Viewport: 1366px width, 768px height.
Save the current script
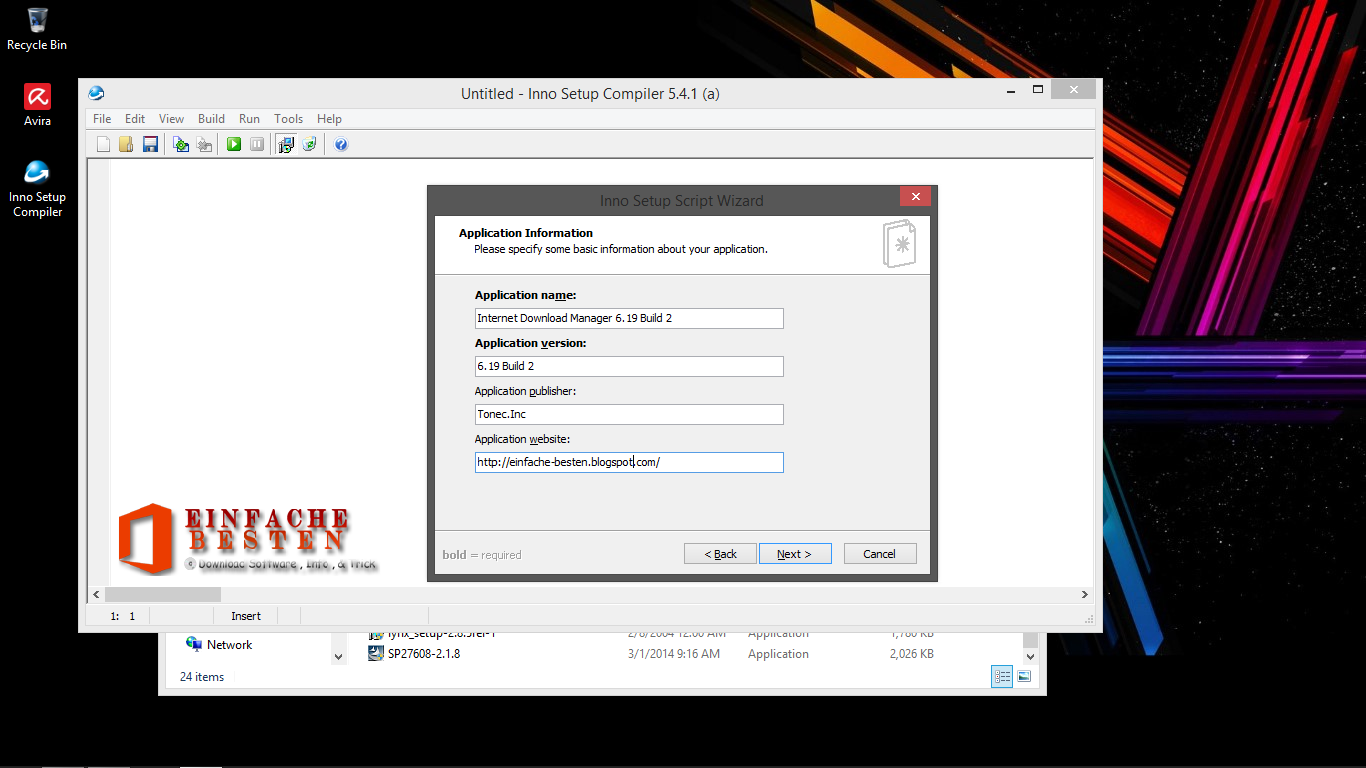click(150, 144)
